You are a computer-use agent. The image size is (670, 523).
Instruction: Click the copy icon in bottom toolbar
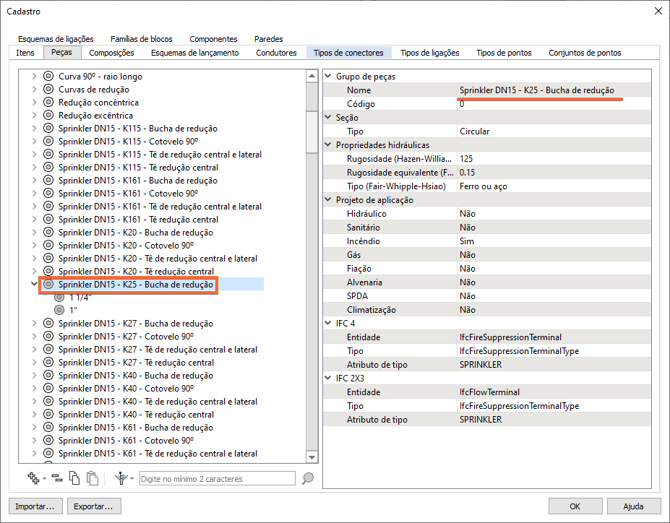pyautogui.click(x=75, y=479)
